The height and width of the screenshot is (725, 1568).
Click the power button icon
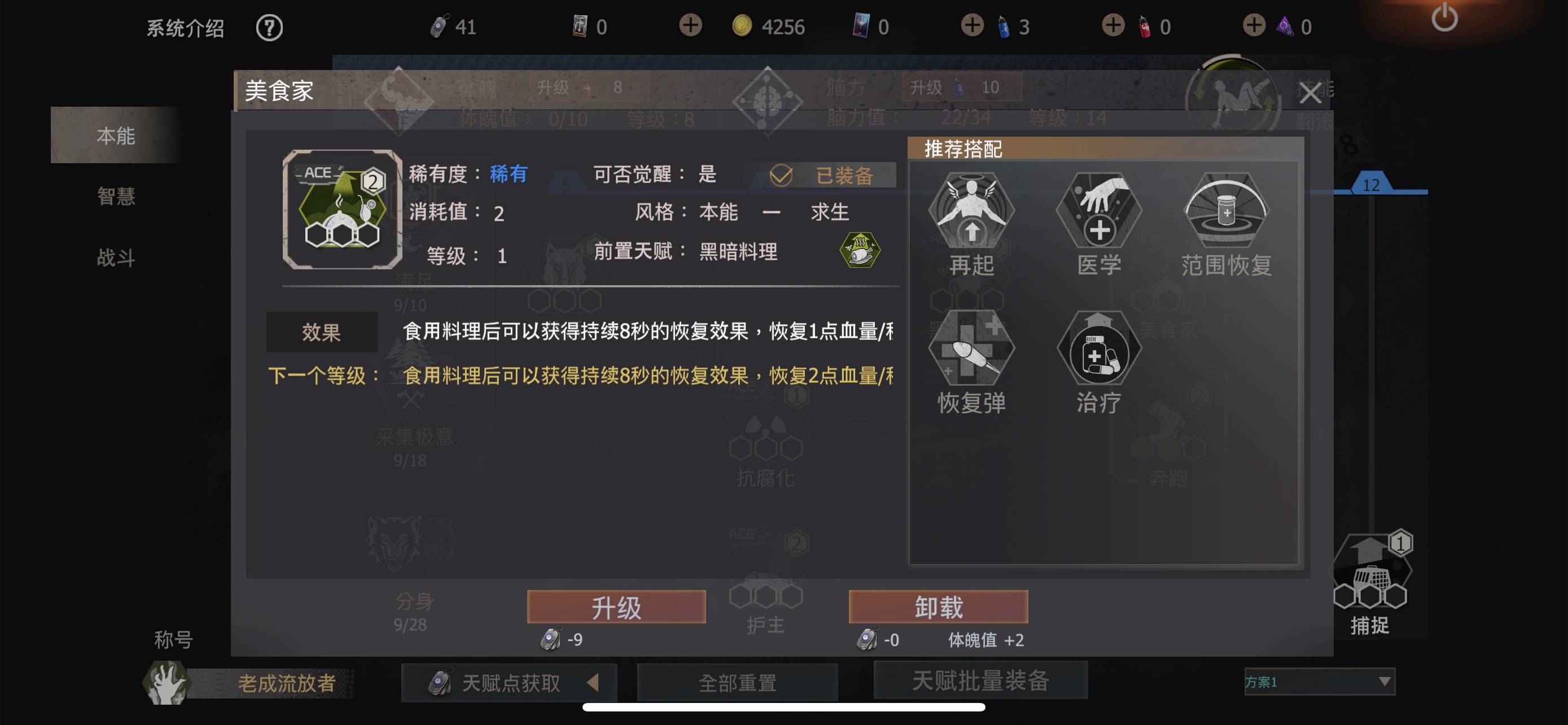coord(1444,18)
